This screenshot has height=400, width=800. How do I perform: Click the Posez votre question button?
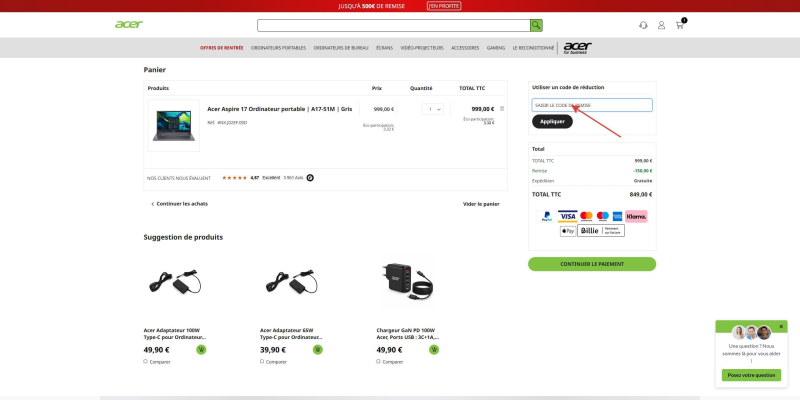pyautogui.click(x=751, y=375)
